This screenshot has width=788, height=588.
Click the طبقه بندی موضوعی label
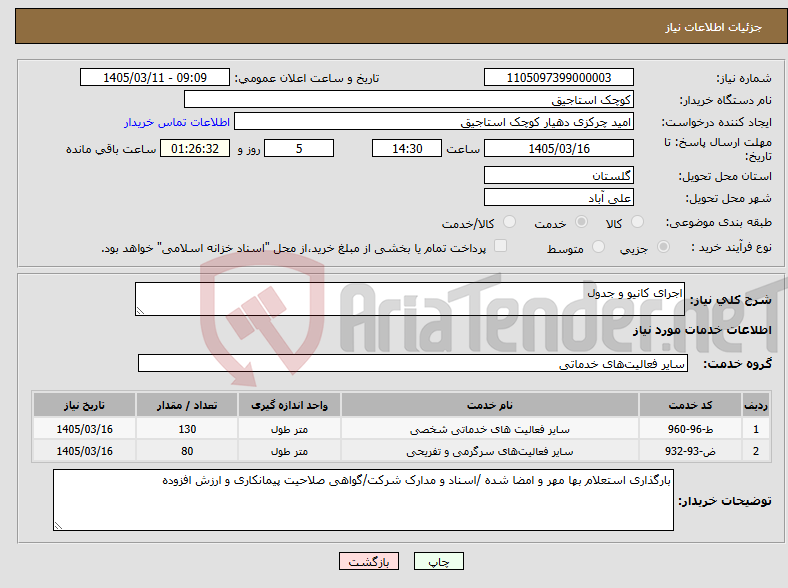coord(719,222)
